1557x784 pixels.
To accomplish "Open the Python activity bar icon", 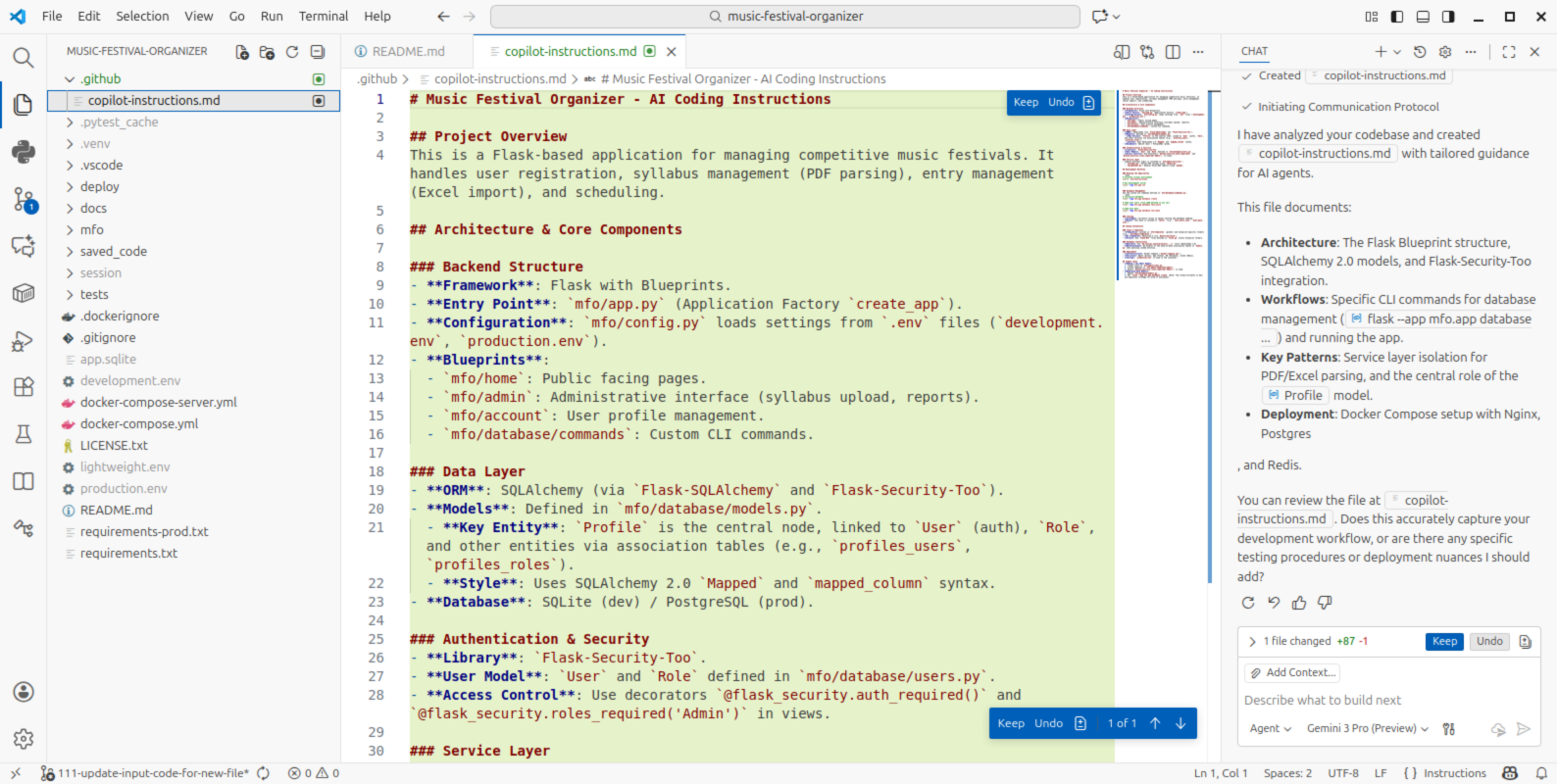I will (x=24, y=152).
